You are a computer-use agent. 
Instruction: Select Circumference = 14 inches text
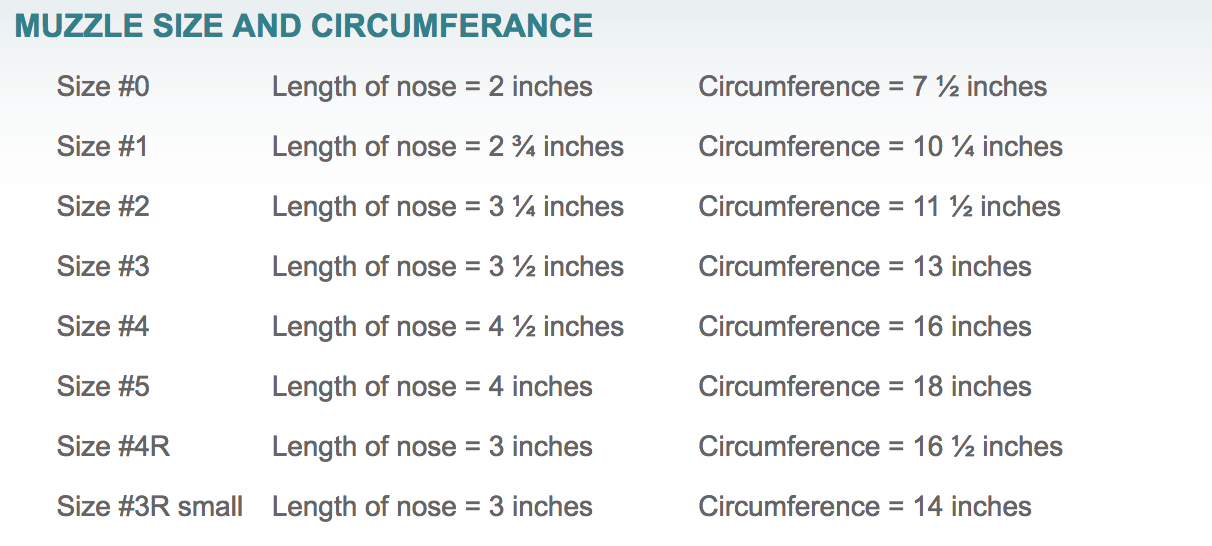click(865, 507)
